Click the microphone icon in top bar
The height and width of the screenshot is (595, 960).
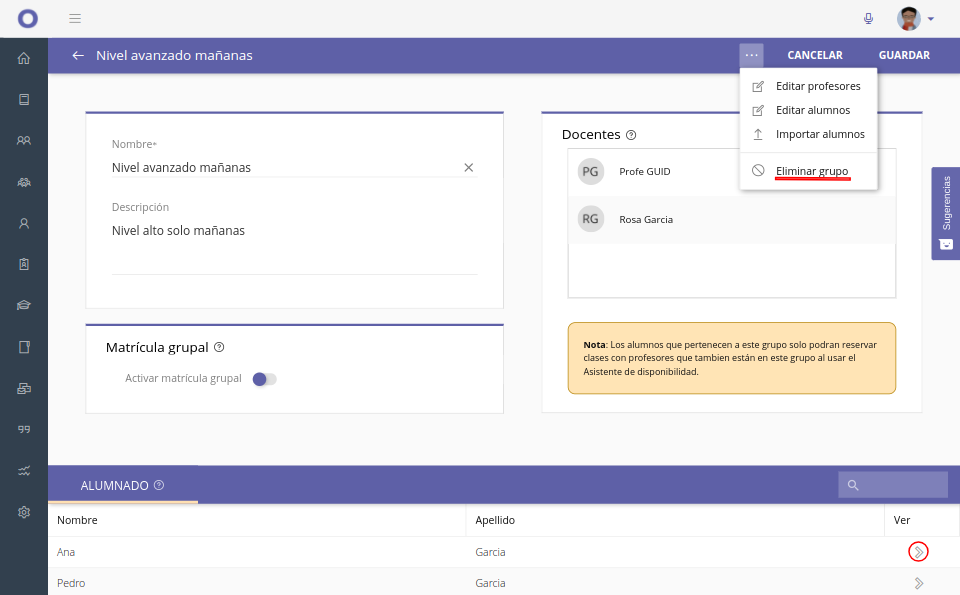point(868,19)
